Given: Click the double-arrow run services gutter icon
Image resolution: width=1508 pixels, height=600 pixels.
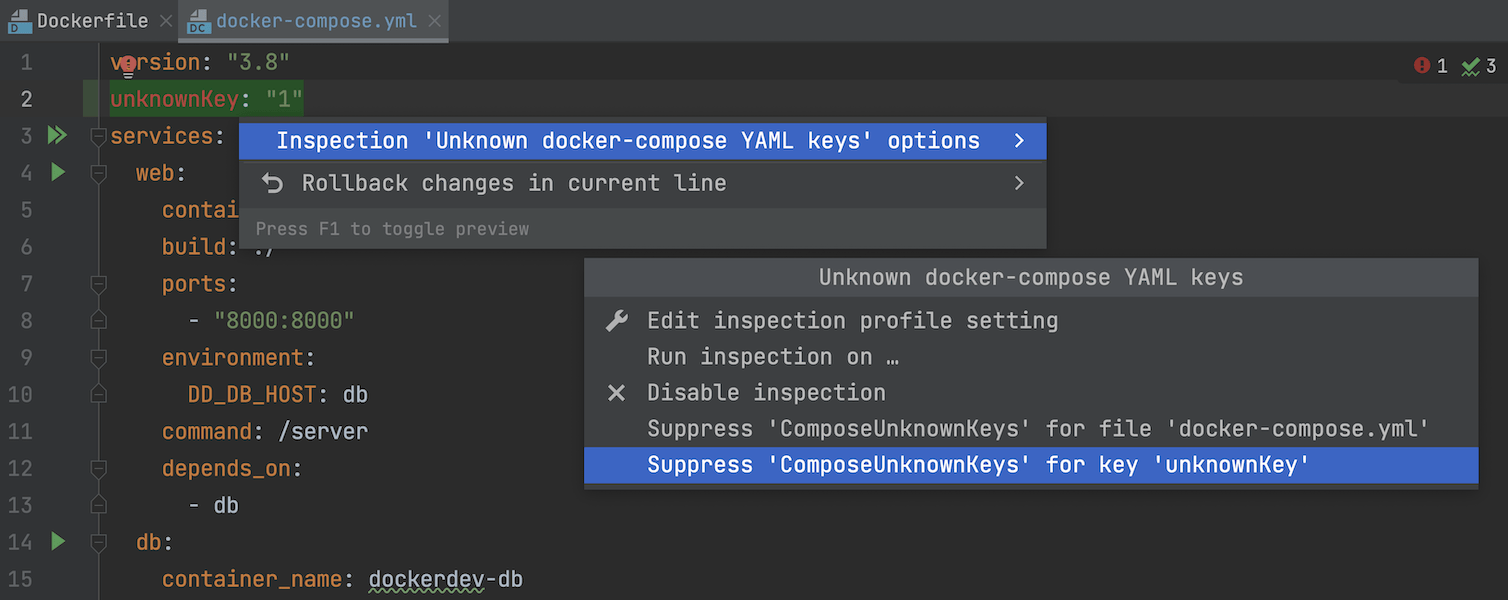Looking at the screenshot, I should tap(57, 135).
